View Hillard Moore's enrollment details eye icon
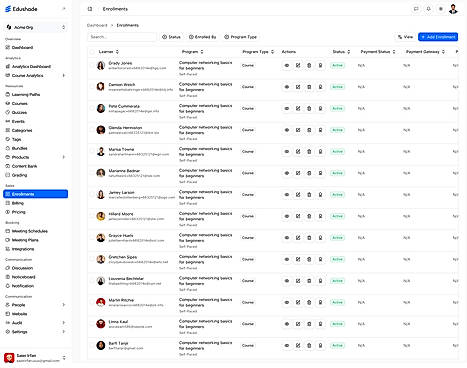This screenshot has height=368, width=467. [287, 216]
